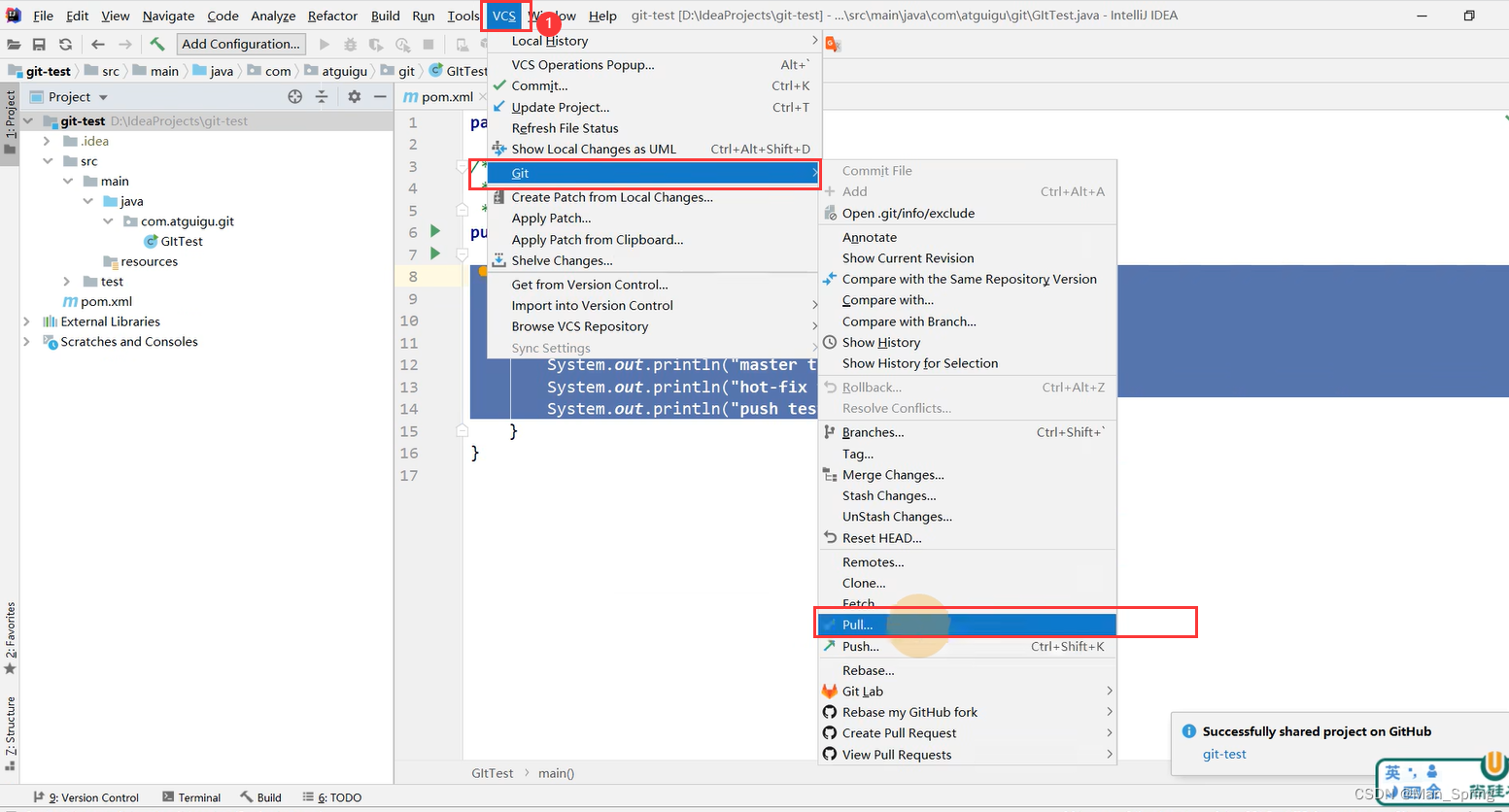Click the Save All toolbar icon
This screenshot has width=1509, height=812.
(x=39, y=44)
